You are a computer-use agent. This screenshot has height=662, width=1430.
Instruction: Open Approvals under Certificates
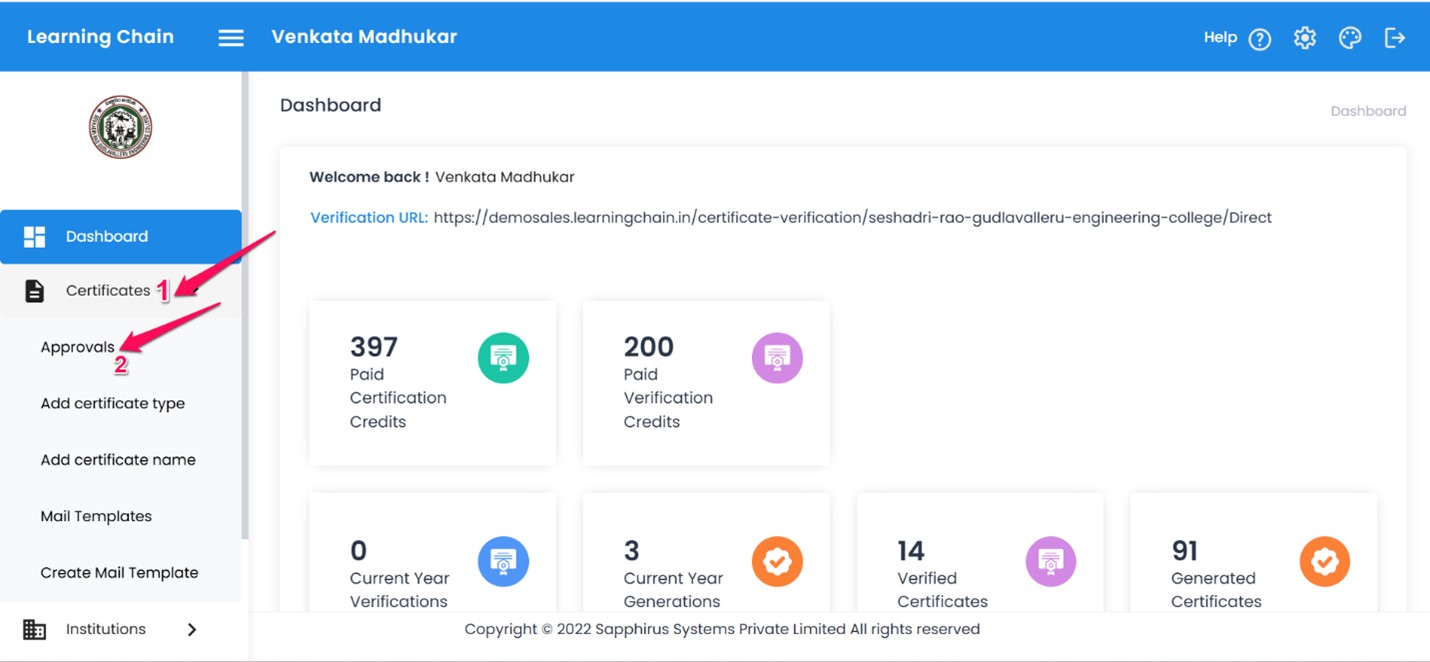[77, 348]
